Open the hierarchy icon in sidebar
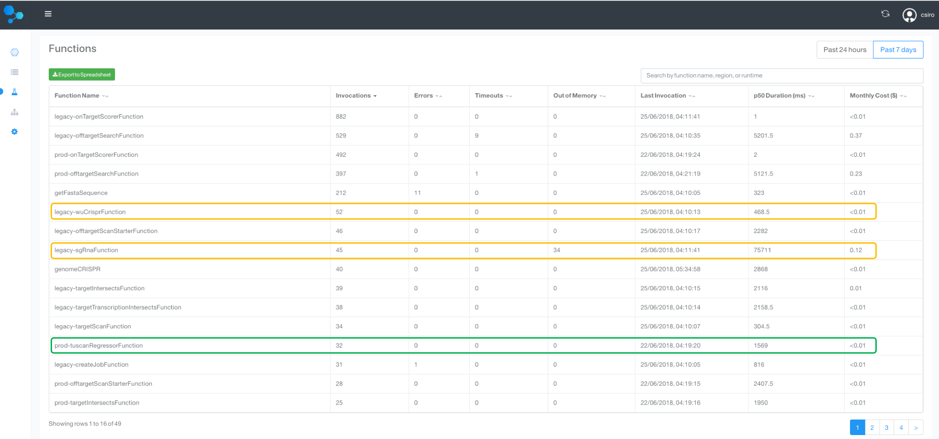Screen dimensions: 939x439 15,112
